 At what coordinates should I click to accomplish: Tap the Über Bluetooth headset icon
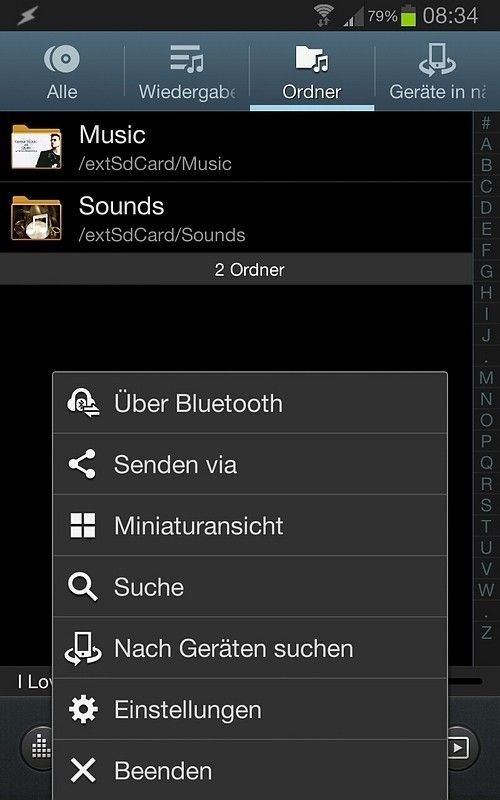83,403
